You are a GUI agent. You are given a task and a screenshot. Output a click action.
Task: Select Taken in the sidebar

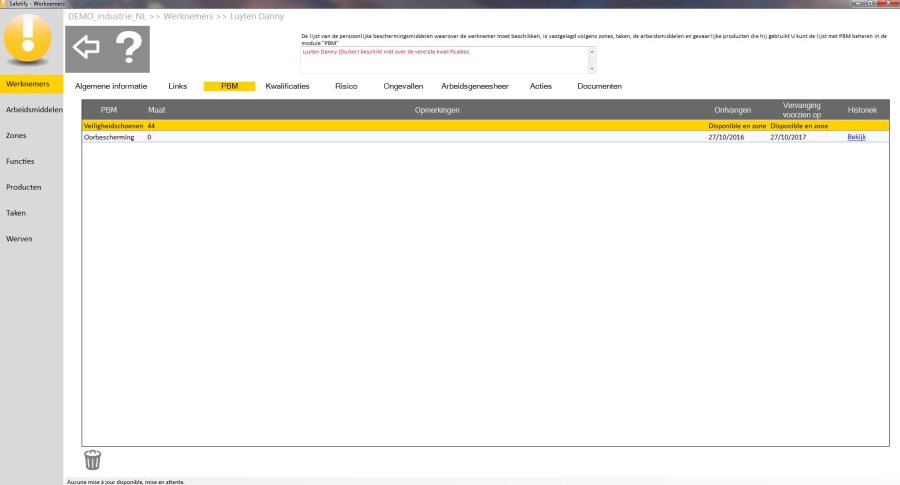(15, 213)
